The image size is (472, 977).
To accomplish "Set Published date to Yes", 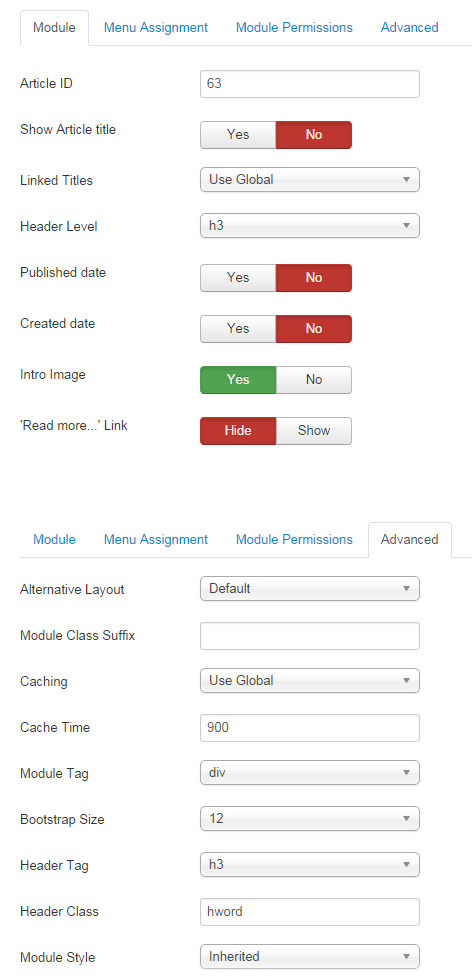I will pyautogui.click(x=238, y=278).
